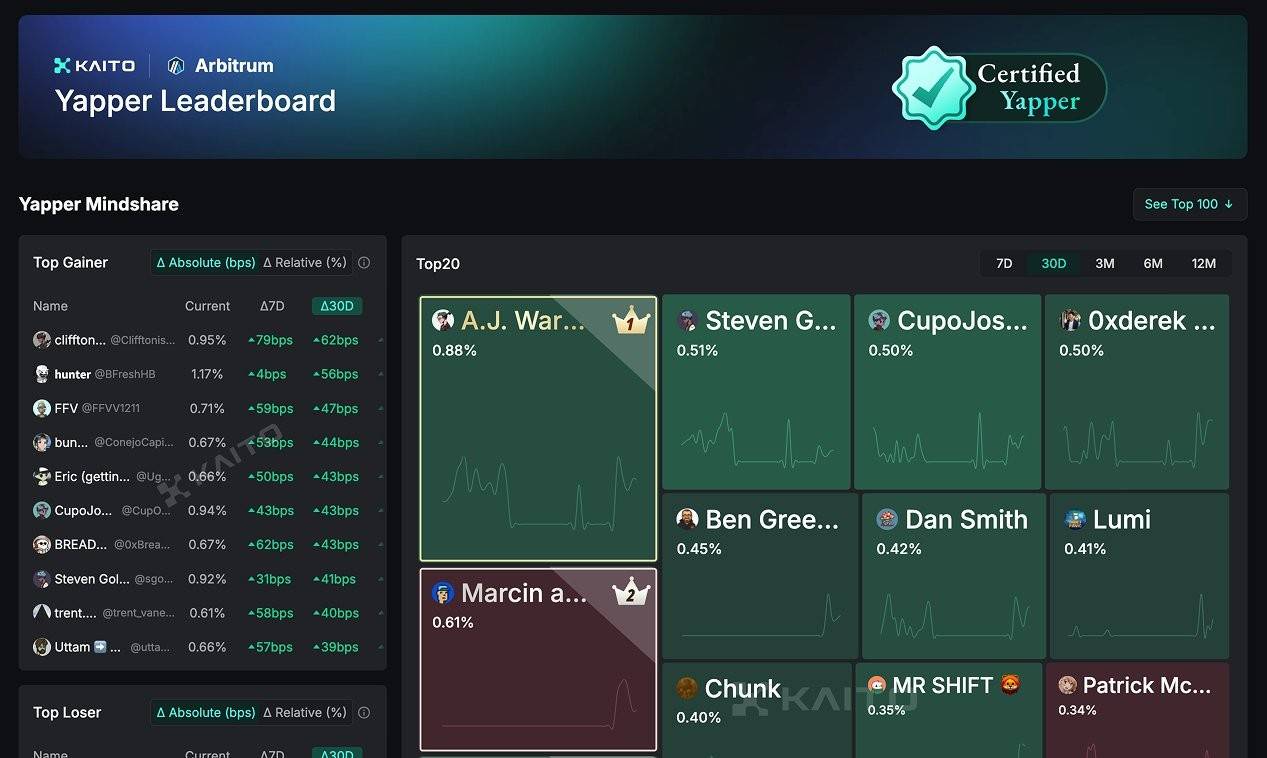Click the Chunk avatar in treemap
The width and height of the screenshot is (1267, 758).
tap(687, 688)
